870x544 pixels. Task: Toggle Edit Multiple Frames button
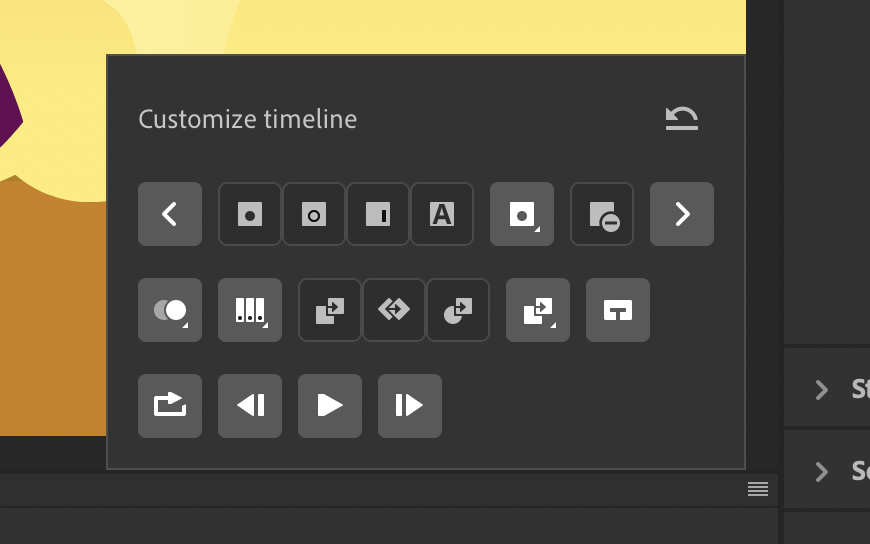point(250,310)
